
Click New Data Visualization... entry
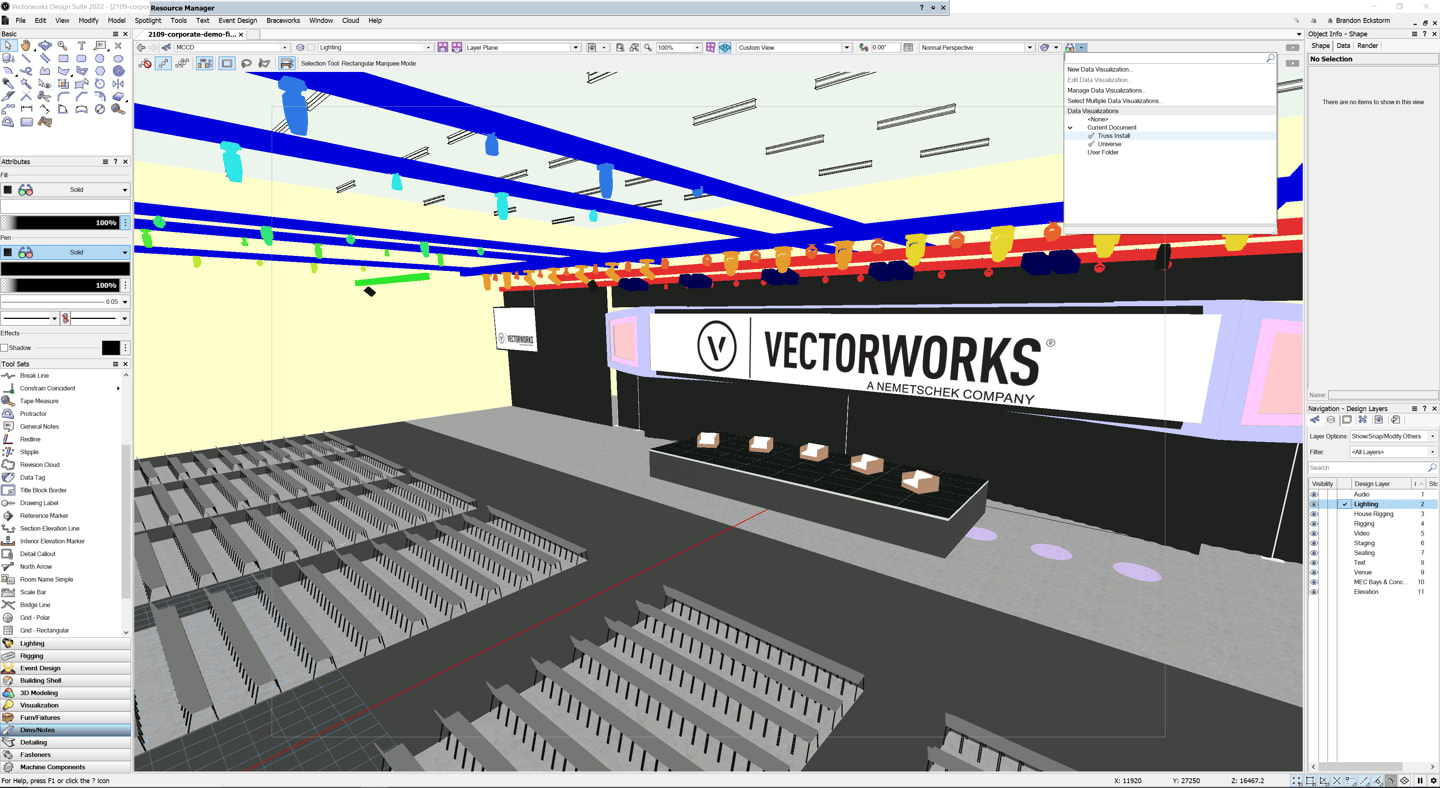point(1099,70)
